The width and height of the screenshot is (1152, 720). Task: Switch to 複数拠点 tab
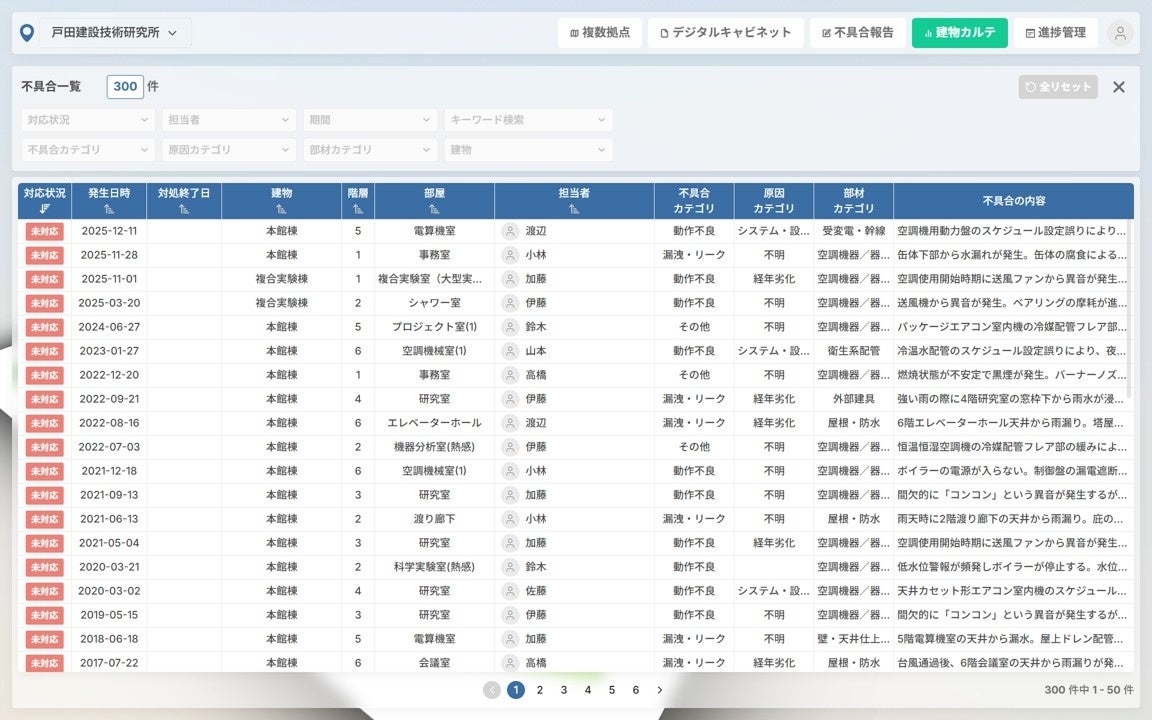tap(600, 33)
